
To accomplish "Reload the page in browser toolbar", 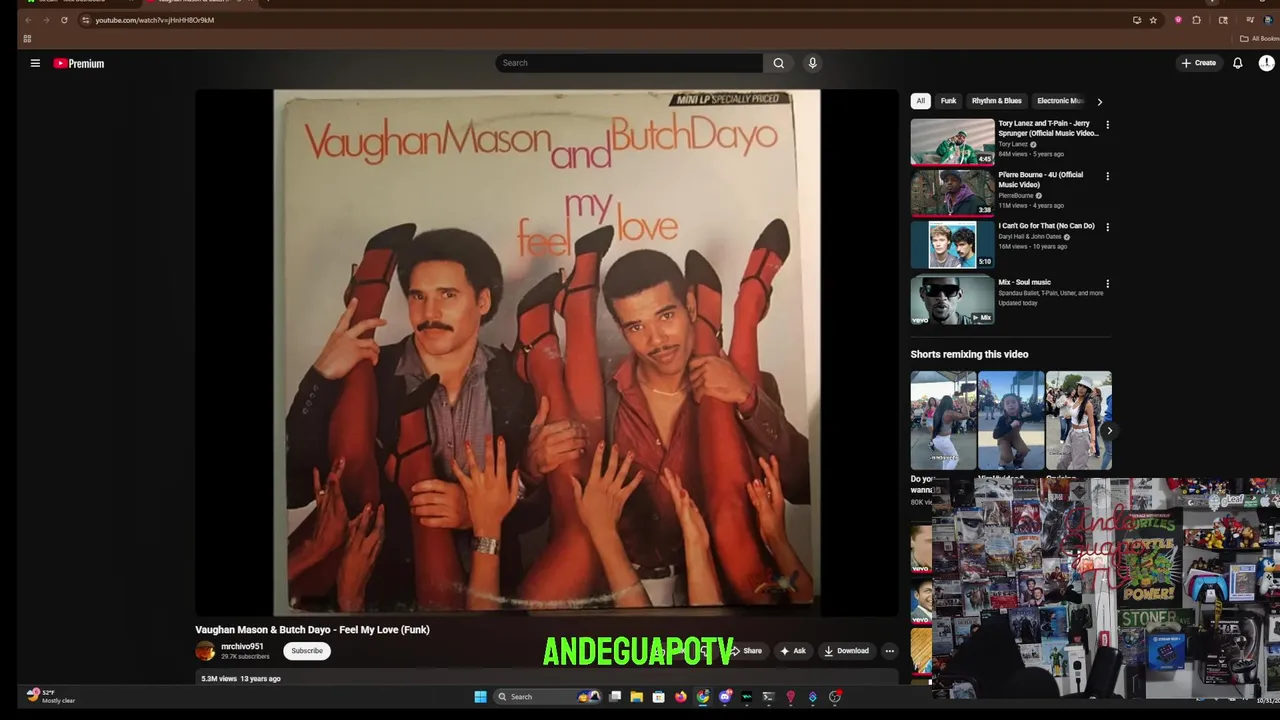I will click(x=64, y=20).
